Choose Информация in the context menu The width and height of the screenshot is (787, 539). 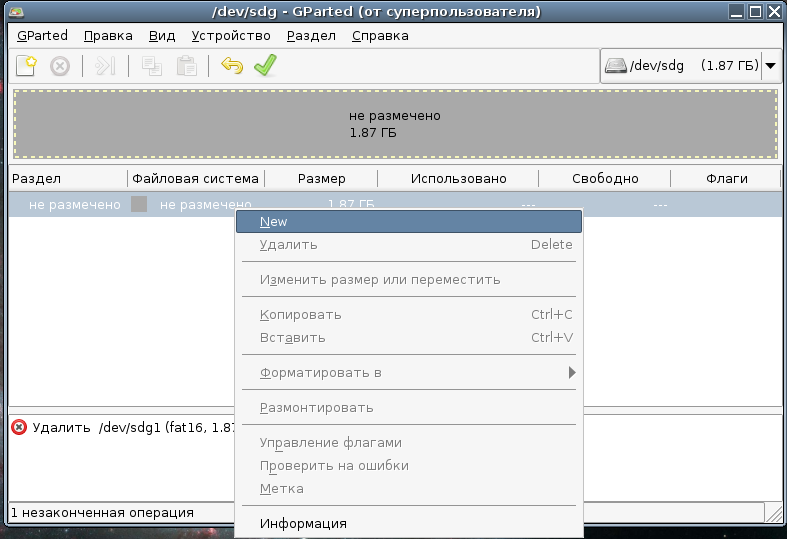click(409, 523)
